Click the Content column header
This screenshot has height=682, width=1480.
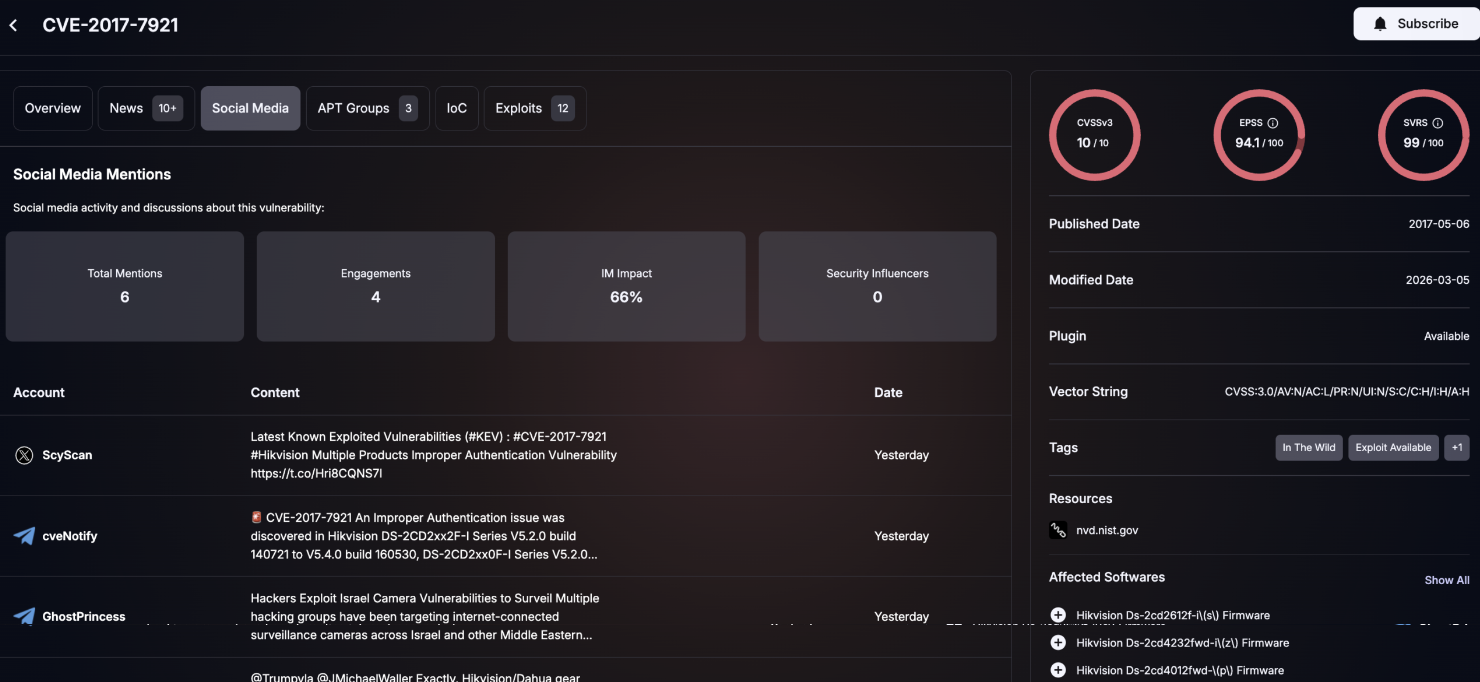click(275, 393)
